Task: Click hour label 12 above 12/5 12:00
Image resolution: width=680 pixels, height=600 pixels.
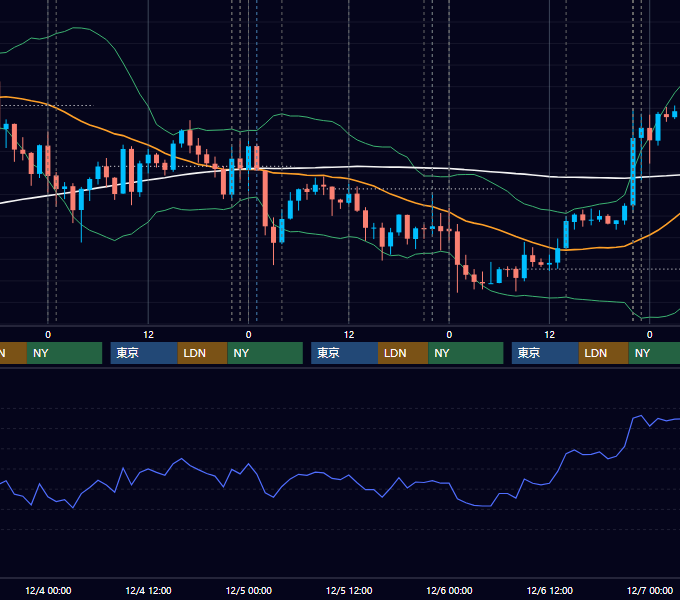Action: pos(349,335)
